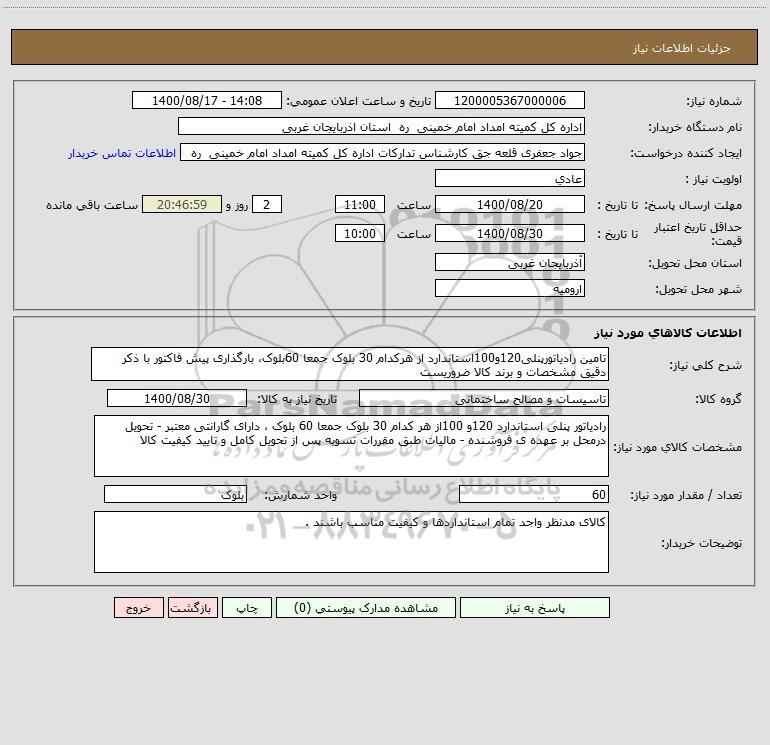Click تاریخ نیاز به کالا date field

point(177,398)
